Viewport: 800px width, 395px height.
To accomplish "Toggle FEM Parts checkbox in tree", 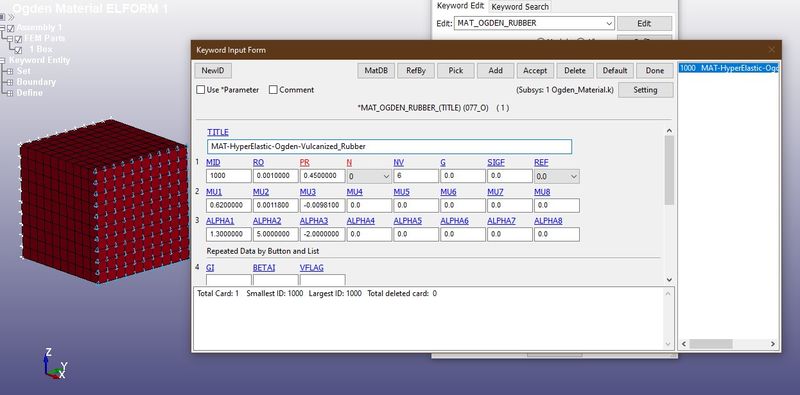I will tap(18, 39).
